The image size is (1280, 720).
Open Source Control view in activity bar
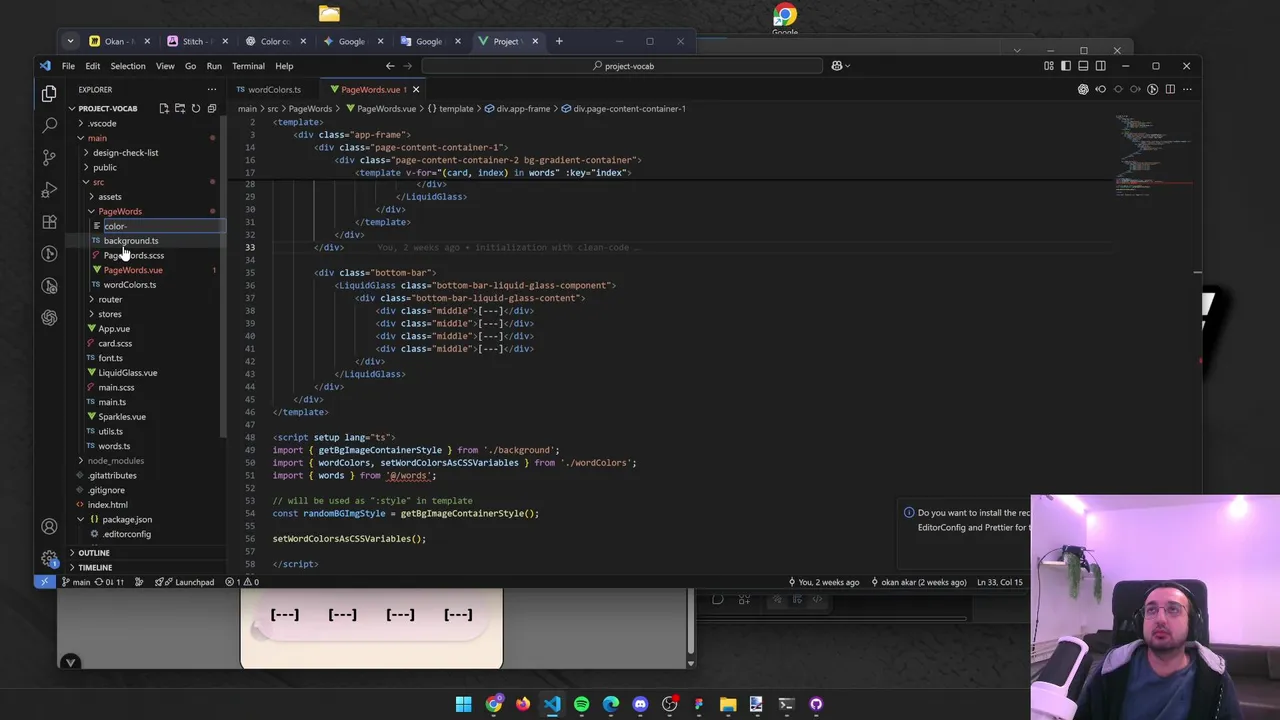pyautogui.click(x=49, y=157)
